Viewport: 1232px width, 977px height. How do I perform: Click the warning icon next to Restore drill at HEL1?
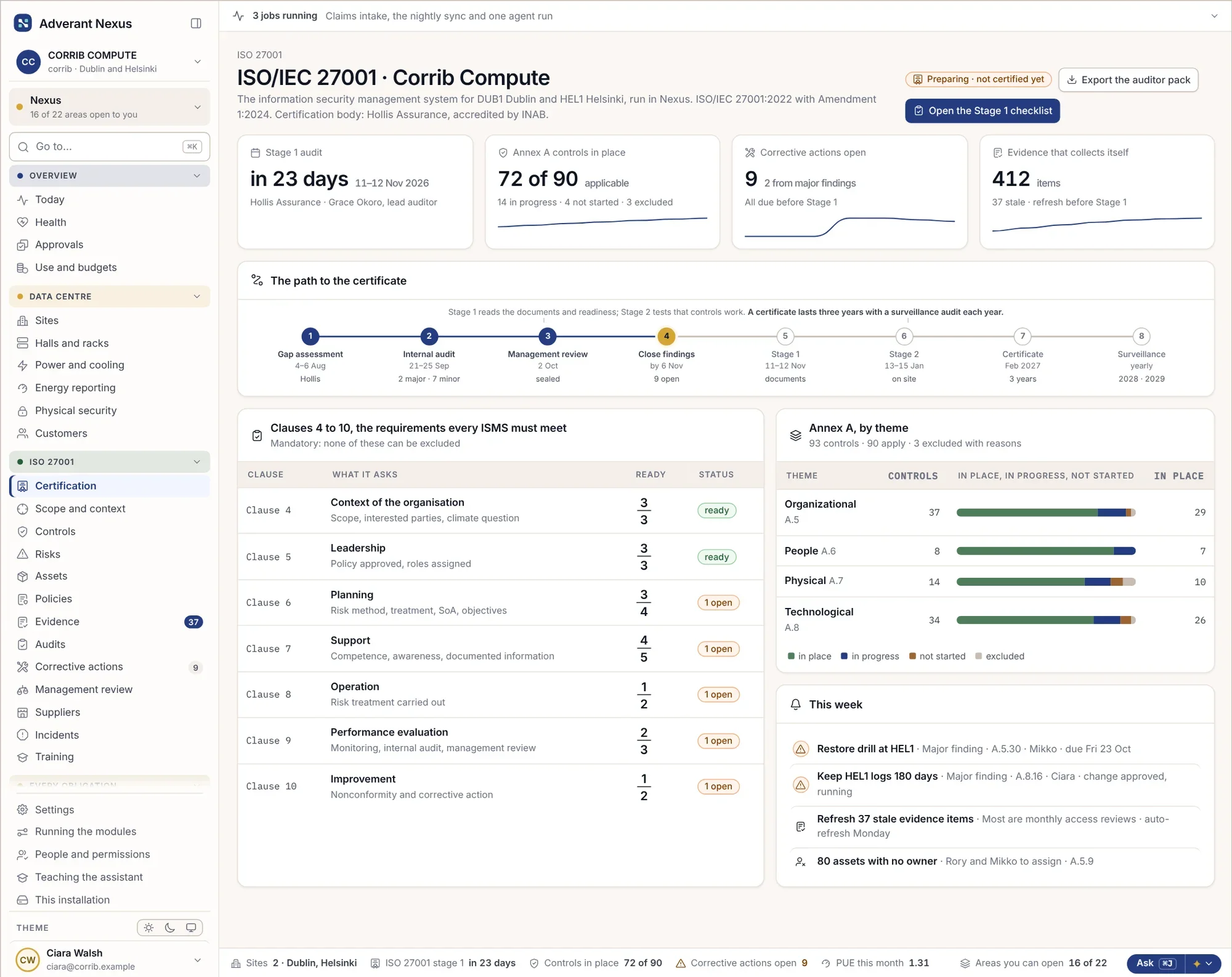click(801, 749)
